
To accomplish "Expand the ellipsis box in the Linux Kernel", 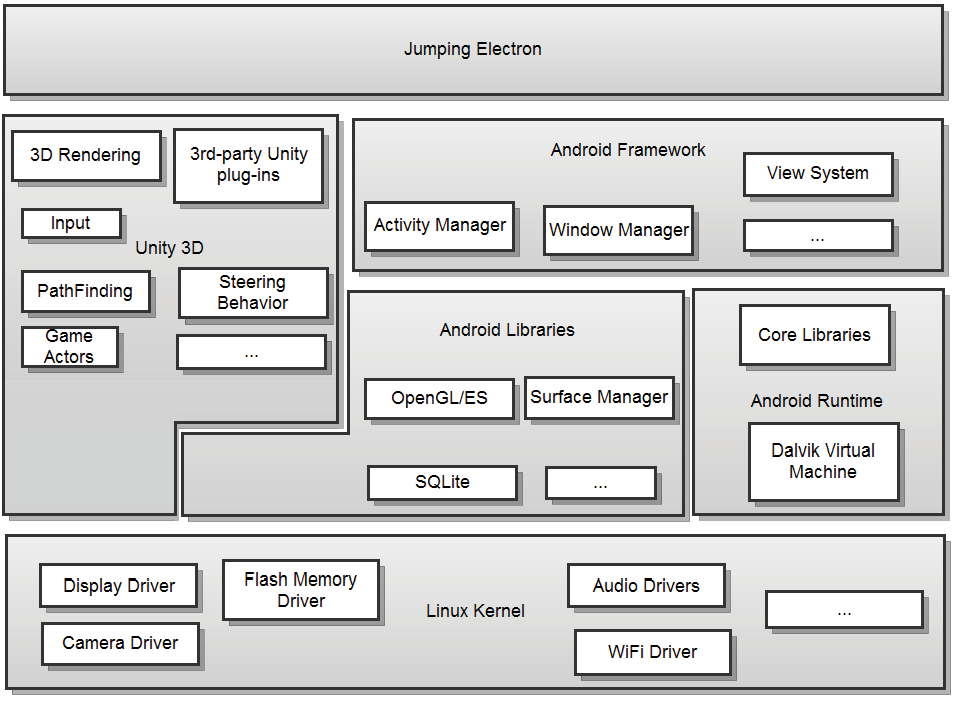I will point(843,609).
